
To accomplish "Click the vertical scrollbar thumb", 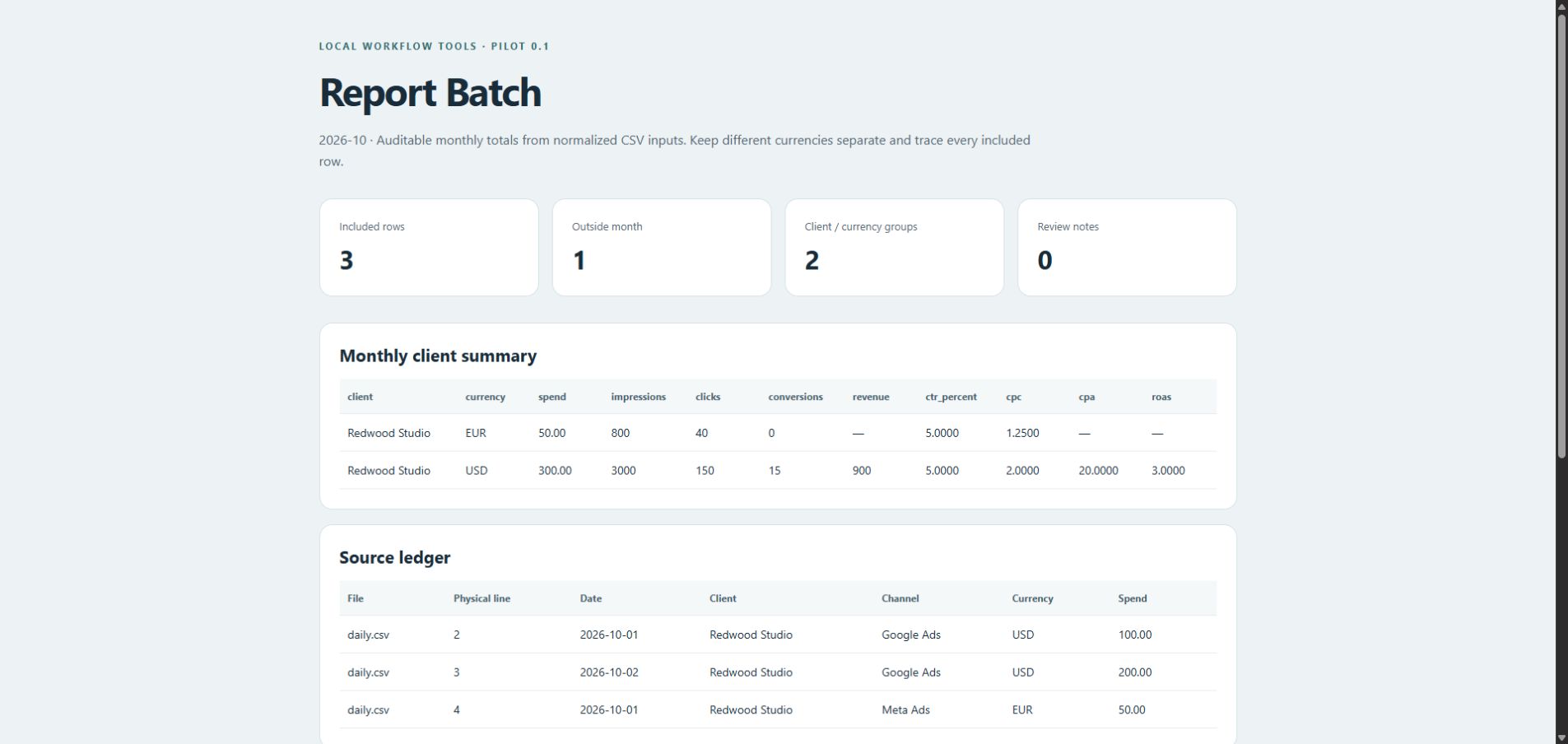I will click(1561, 235).
